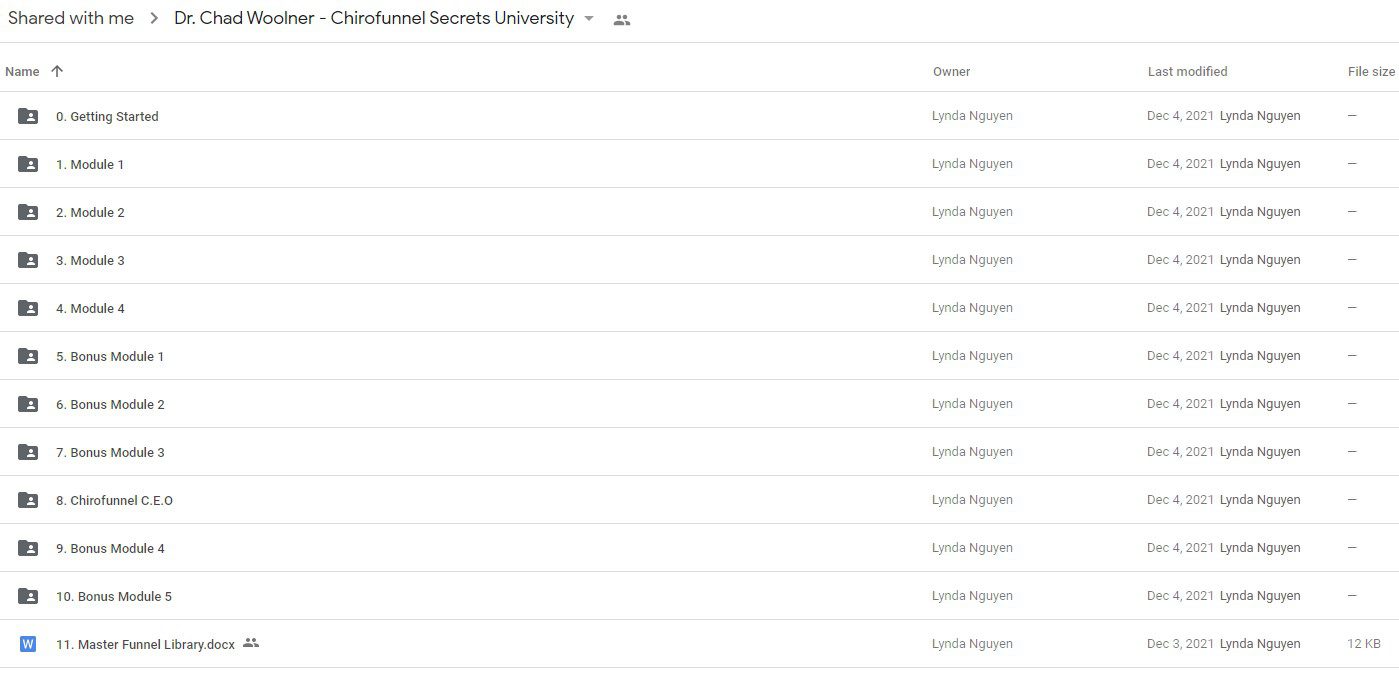The width and height of the screenshot is (1399, 675).
Task: Click the shared people icon beside folder title
Action: (x=622, y=19)
